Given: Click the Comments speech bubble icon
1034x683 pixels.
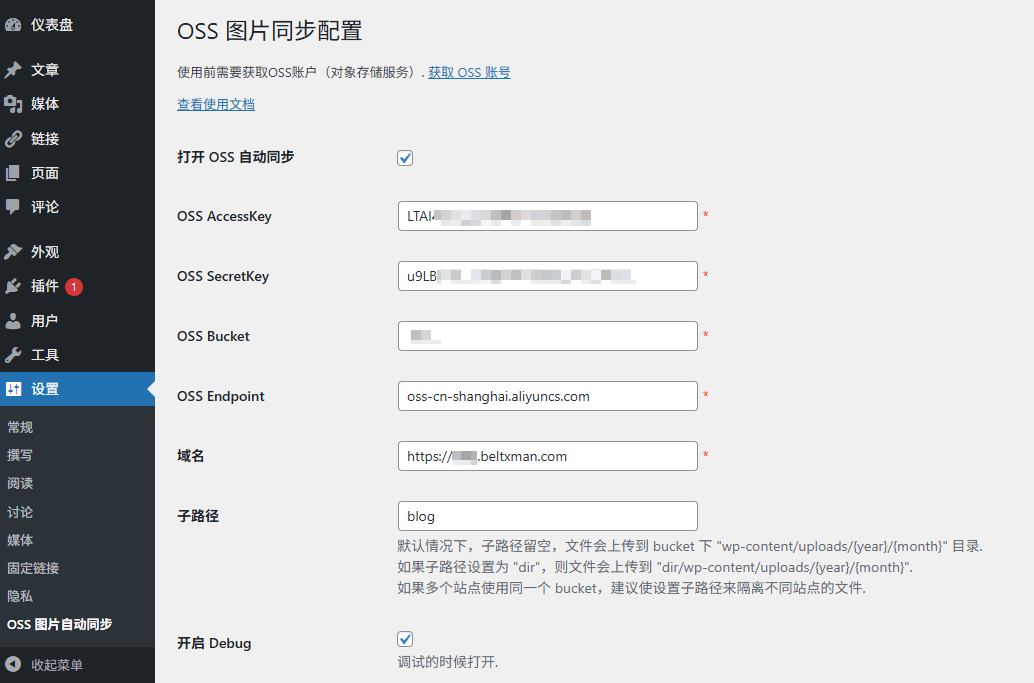Looking at the screenshot, I should click(13, 207).
